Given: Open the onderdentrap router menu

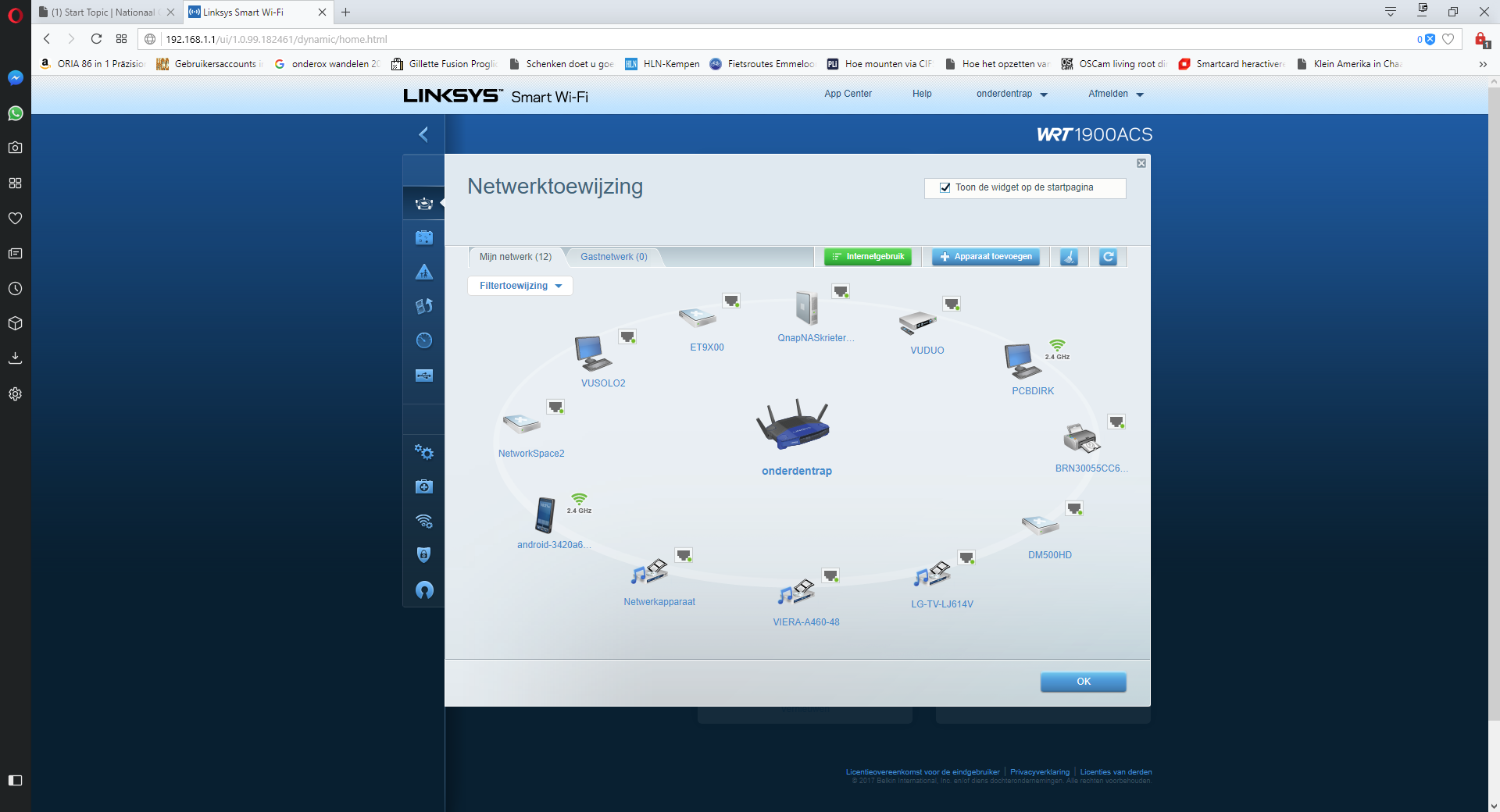Looking at the screenshot, I should click(1012, 94).
